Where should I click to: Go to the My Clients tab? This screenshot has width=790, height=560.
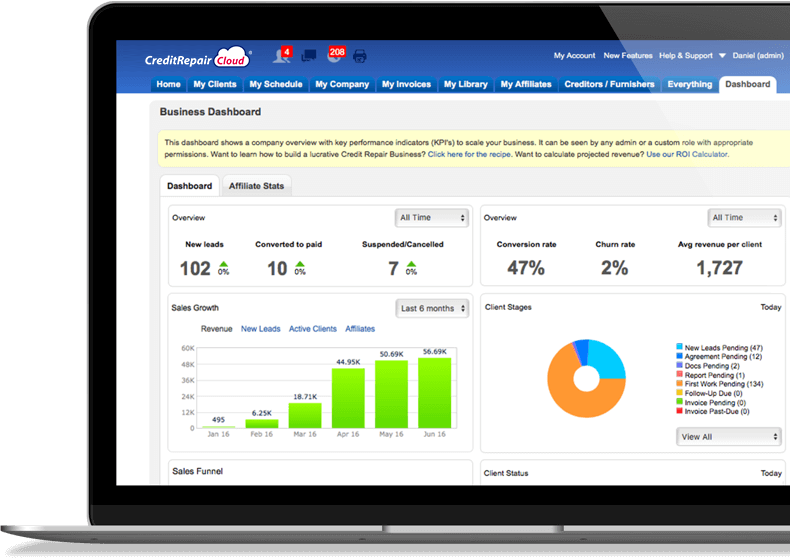point(214,85)
